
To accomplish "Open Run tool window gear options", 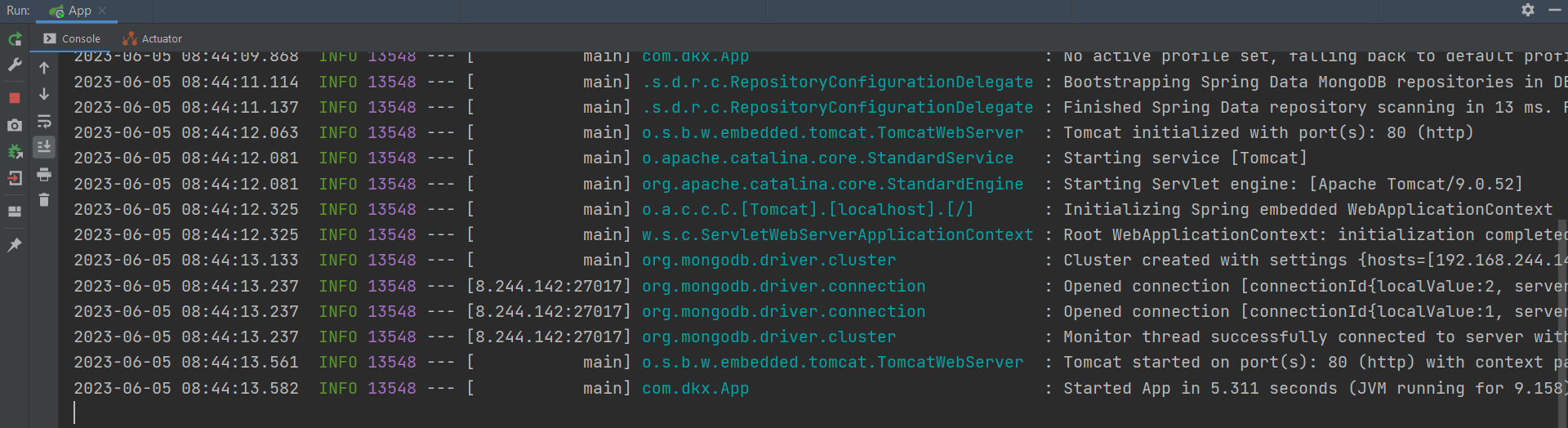I will tap(1528, 10).
